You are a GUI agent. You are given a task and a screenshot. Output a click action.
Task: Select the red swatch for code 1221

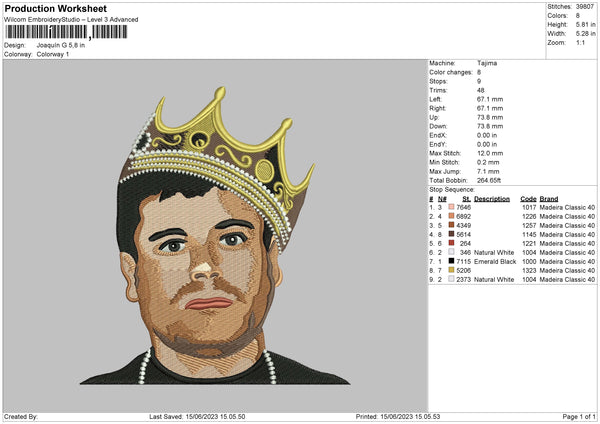pyautogui.click(x=452, y=243)
